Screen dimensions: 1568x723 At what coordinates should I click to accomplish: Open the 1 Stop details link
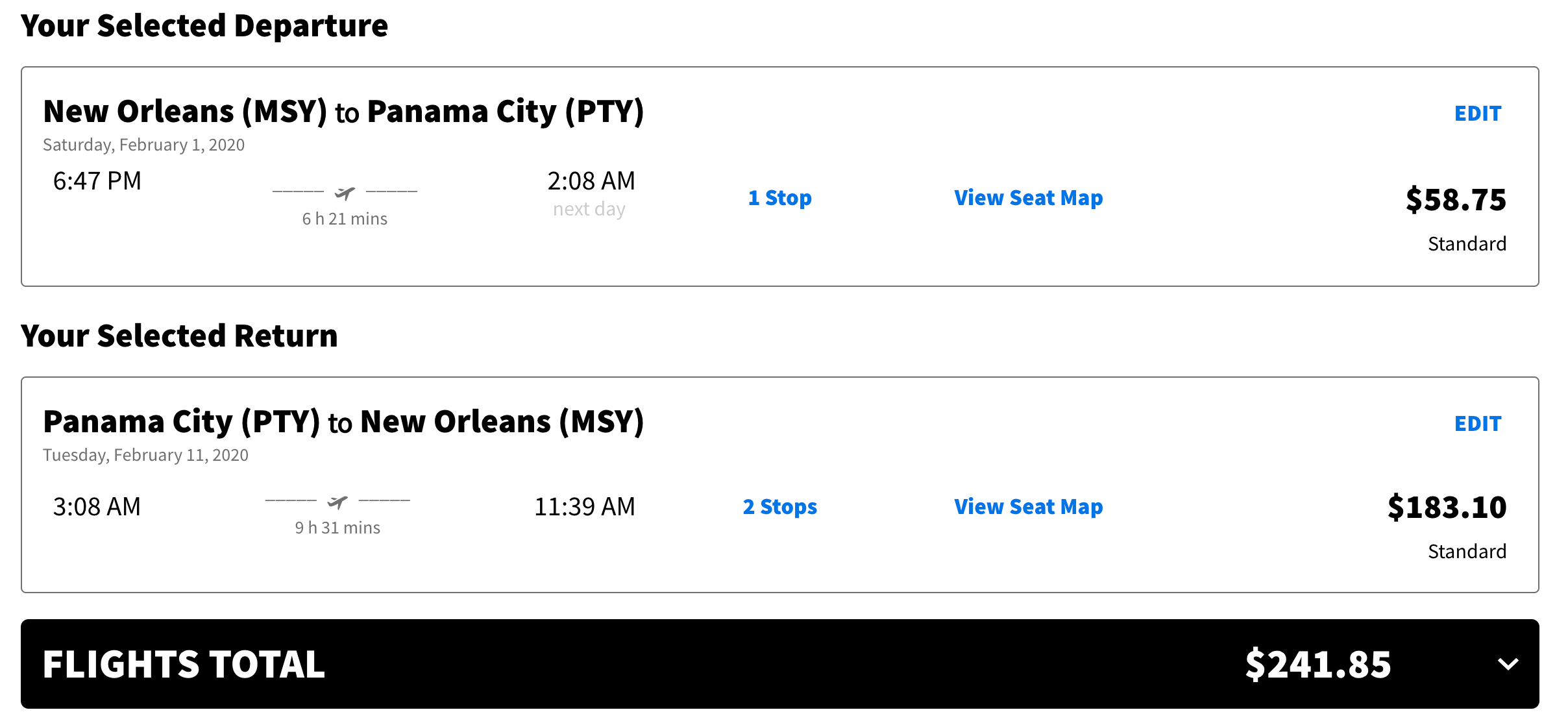click(779, 198)
